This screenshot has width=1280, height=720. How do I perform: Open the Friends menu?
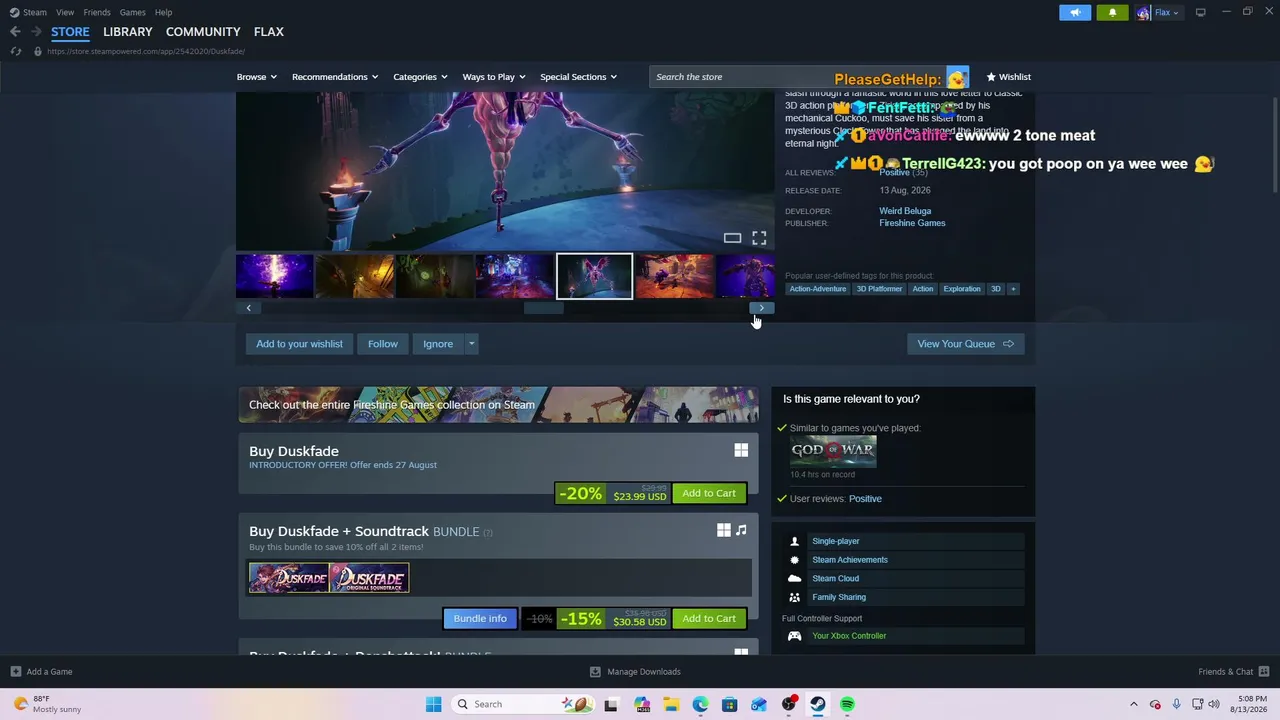point(97,12)
